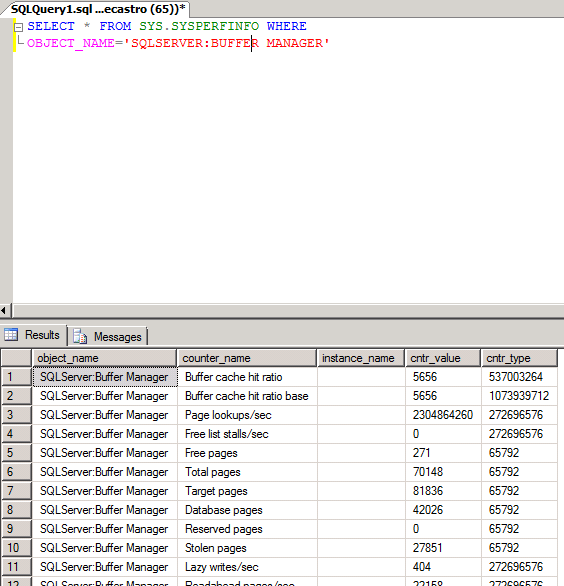Click the cntr_type column header
The height and width of the screenshot is (586, 564).
tap(519, 358)
